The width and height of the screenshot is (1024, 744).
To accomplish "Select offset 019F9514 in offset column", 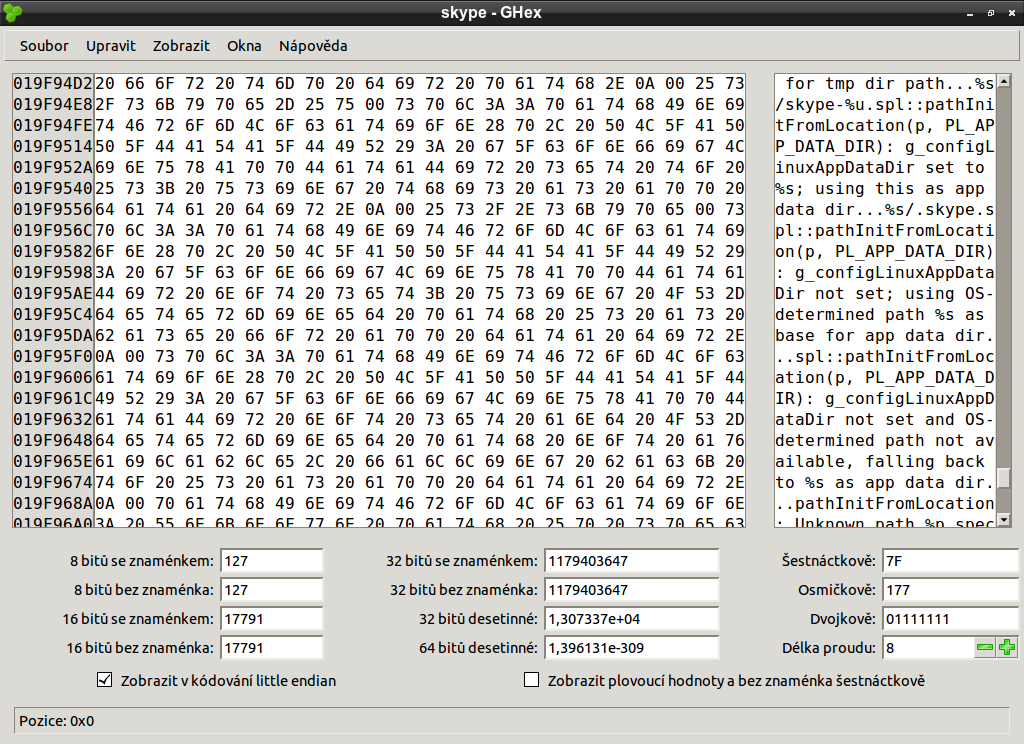I will [53, 146].
